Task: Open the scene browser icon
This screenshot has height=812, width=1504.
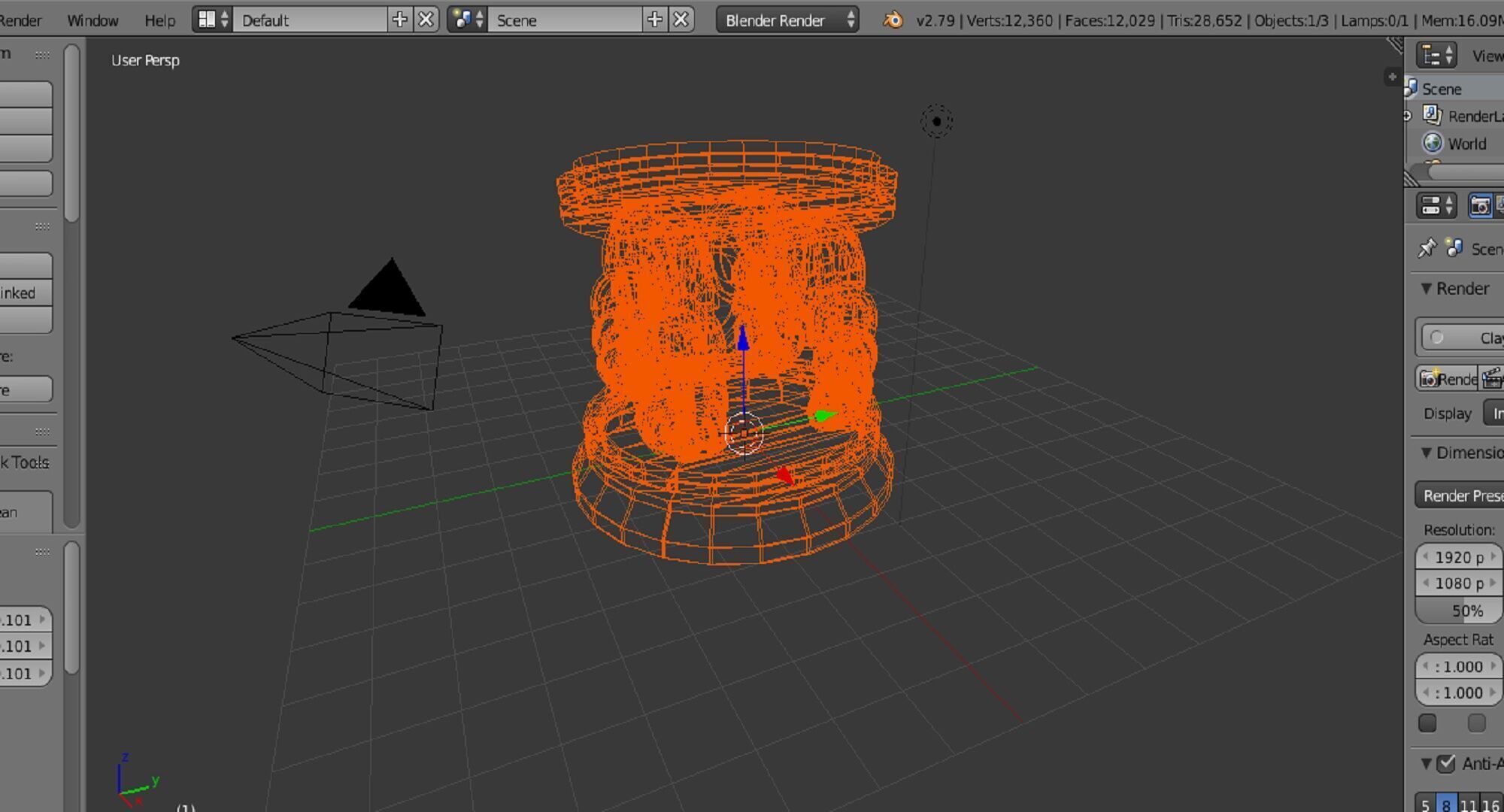Action: click(x=467, y=20)
